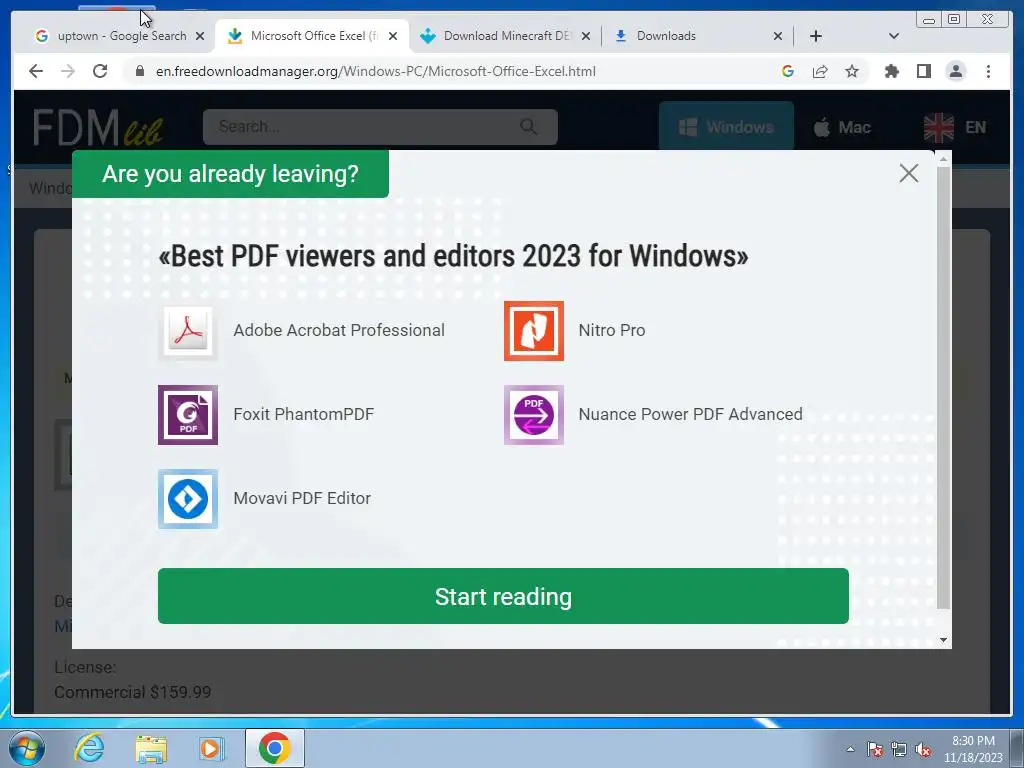This screenshot has width=1024, height=768.
Task: Go forward to the next page
Action: click(x=68, y=71)
